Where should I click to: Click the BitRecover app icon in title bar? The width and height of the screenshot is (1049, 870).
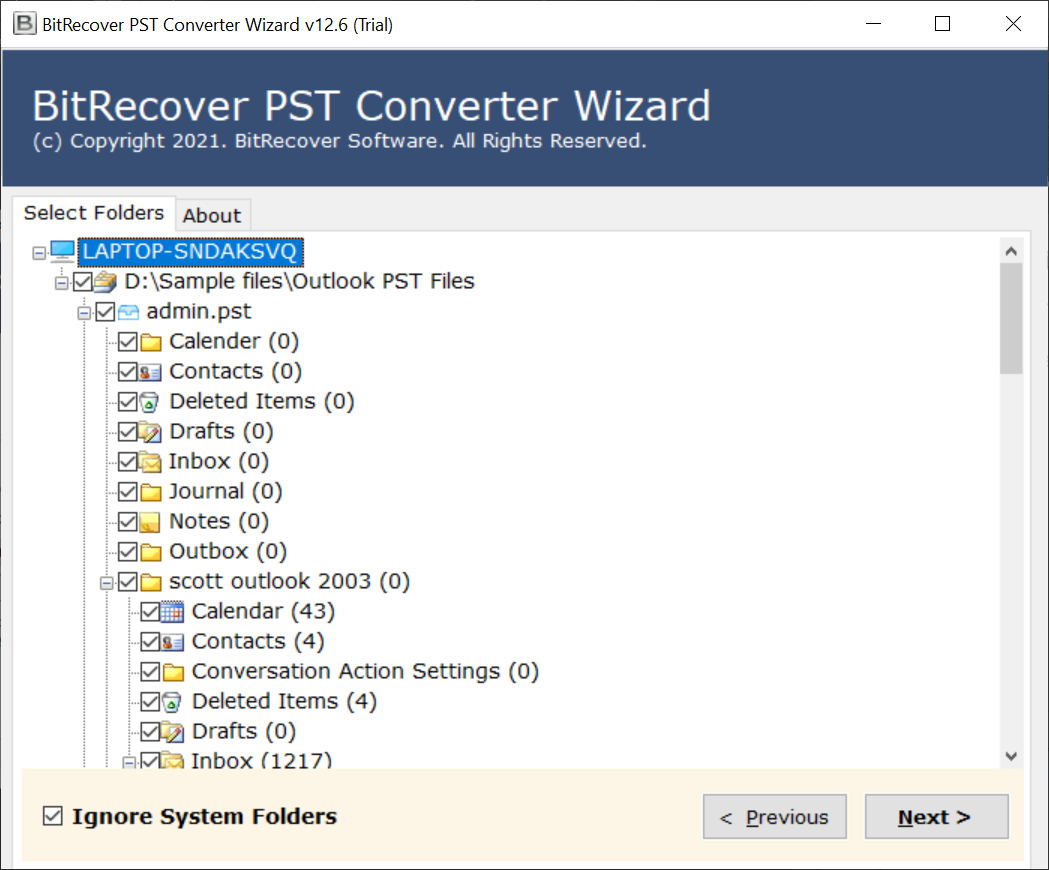tap(25, 24)
